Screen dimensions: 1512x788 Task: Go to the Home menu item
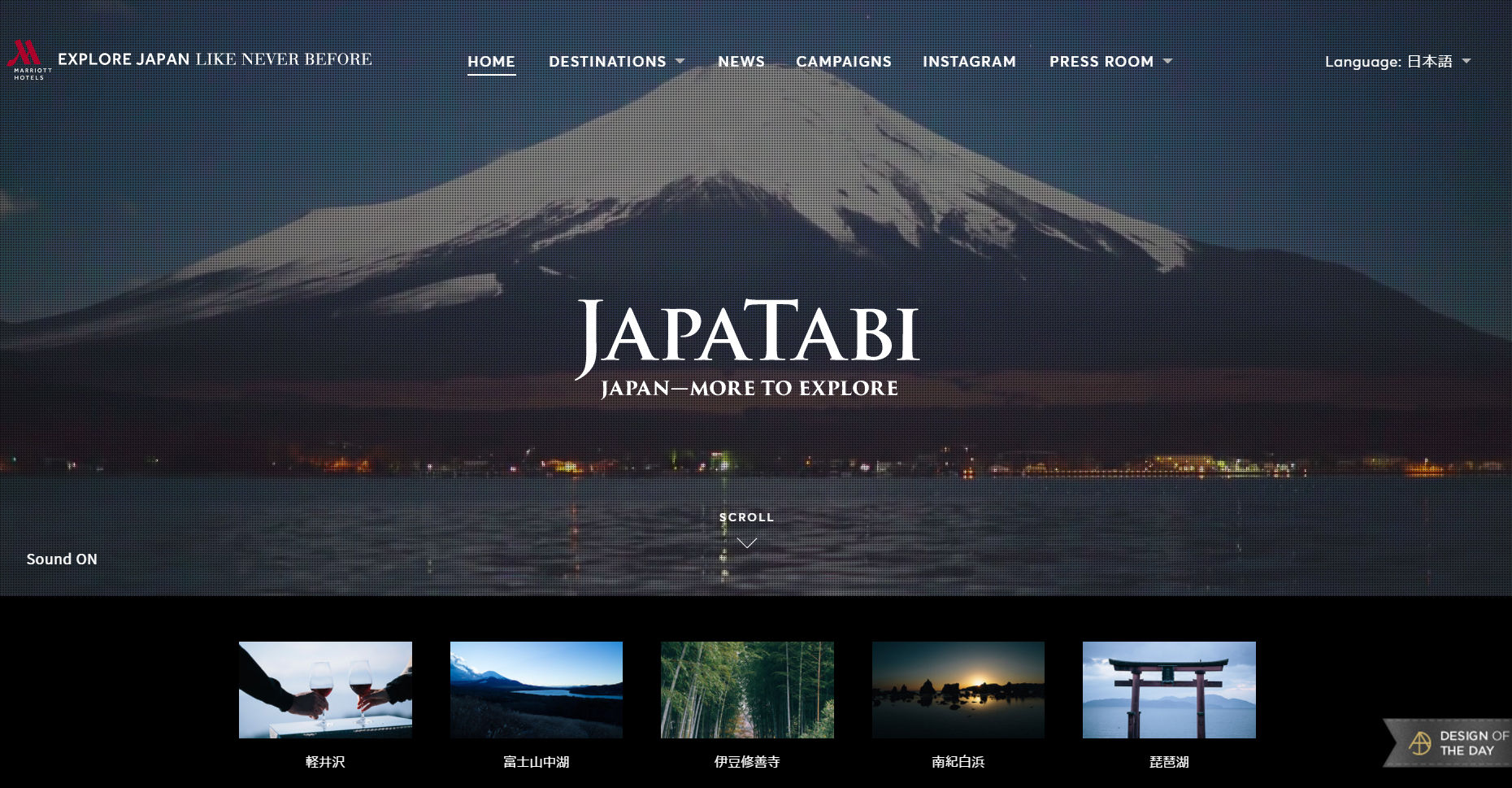point(491,61)
